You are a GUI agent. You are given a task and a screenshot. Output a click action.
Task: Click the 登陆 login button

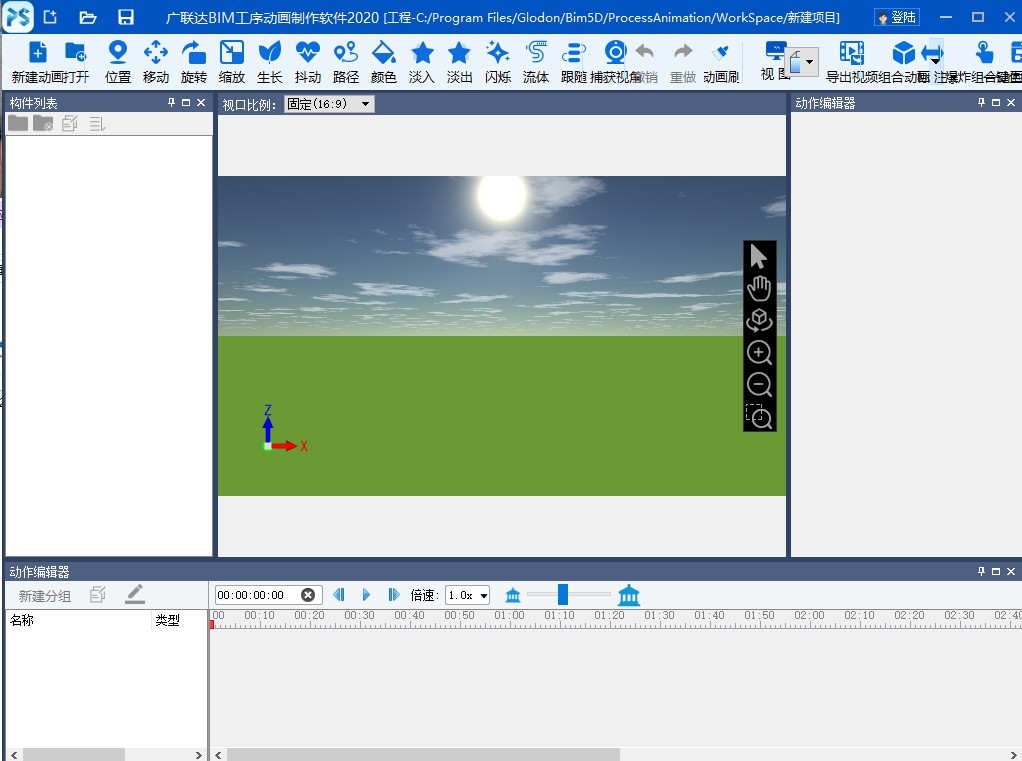tap(896, 17)
